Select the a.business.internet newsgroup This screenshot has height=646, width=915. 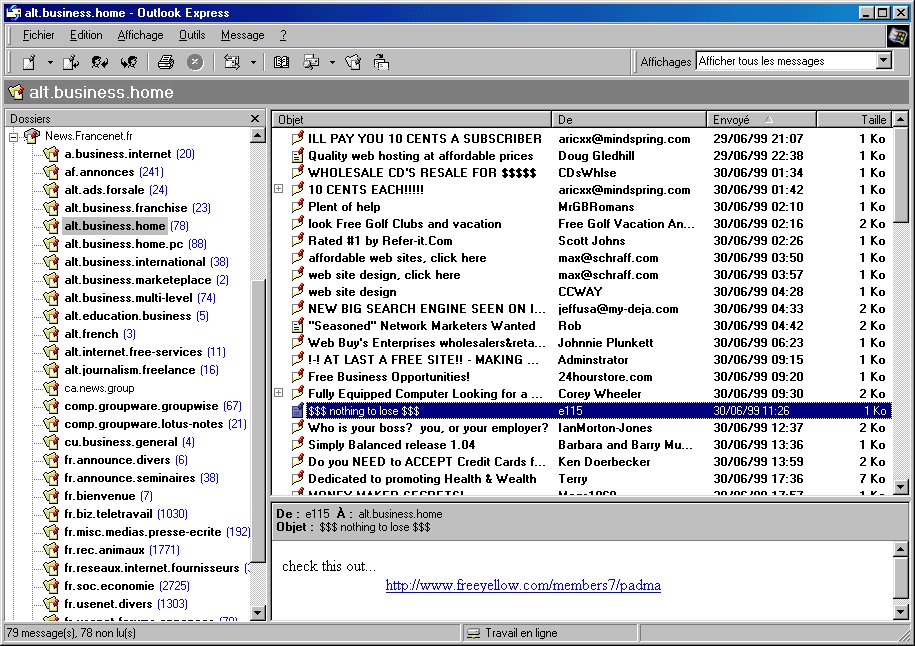pos(117,154)
